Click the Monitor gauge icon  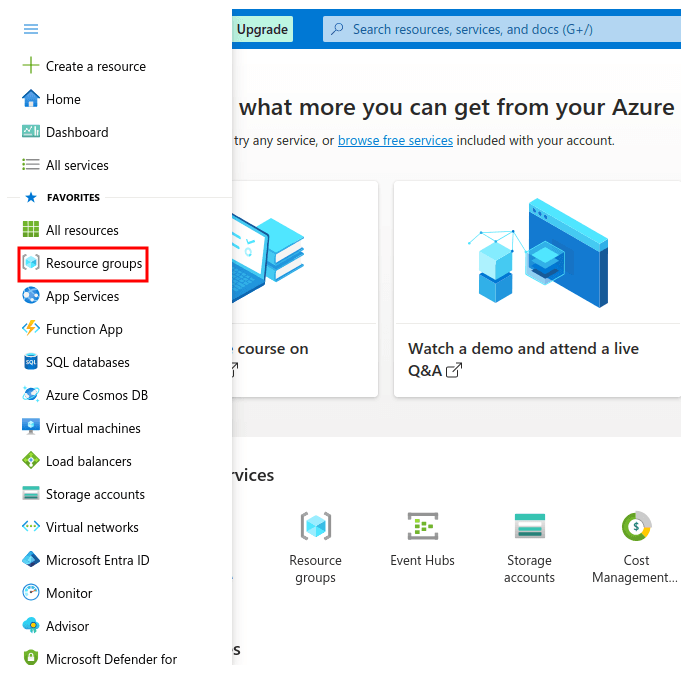(x=31, y=592)
